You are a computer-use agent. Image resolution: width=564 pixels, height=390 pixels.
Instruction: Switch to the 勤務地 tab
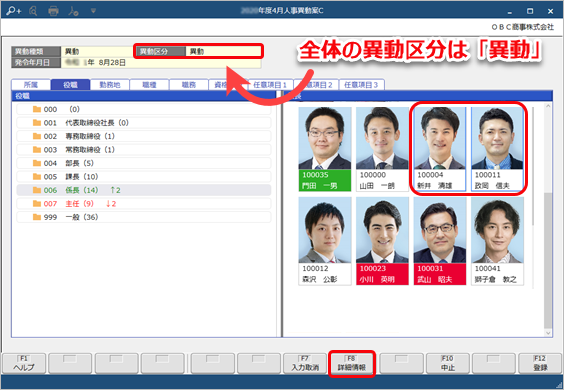tap(110, 85)
